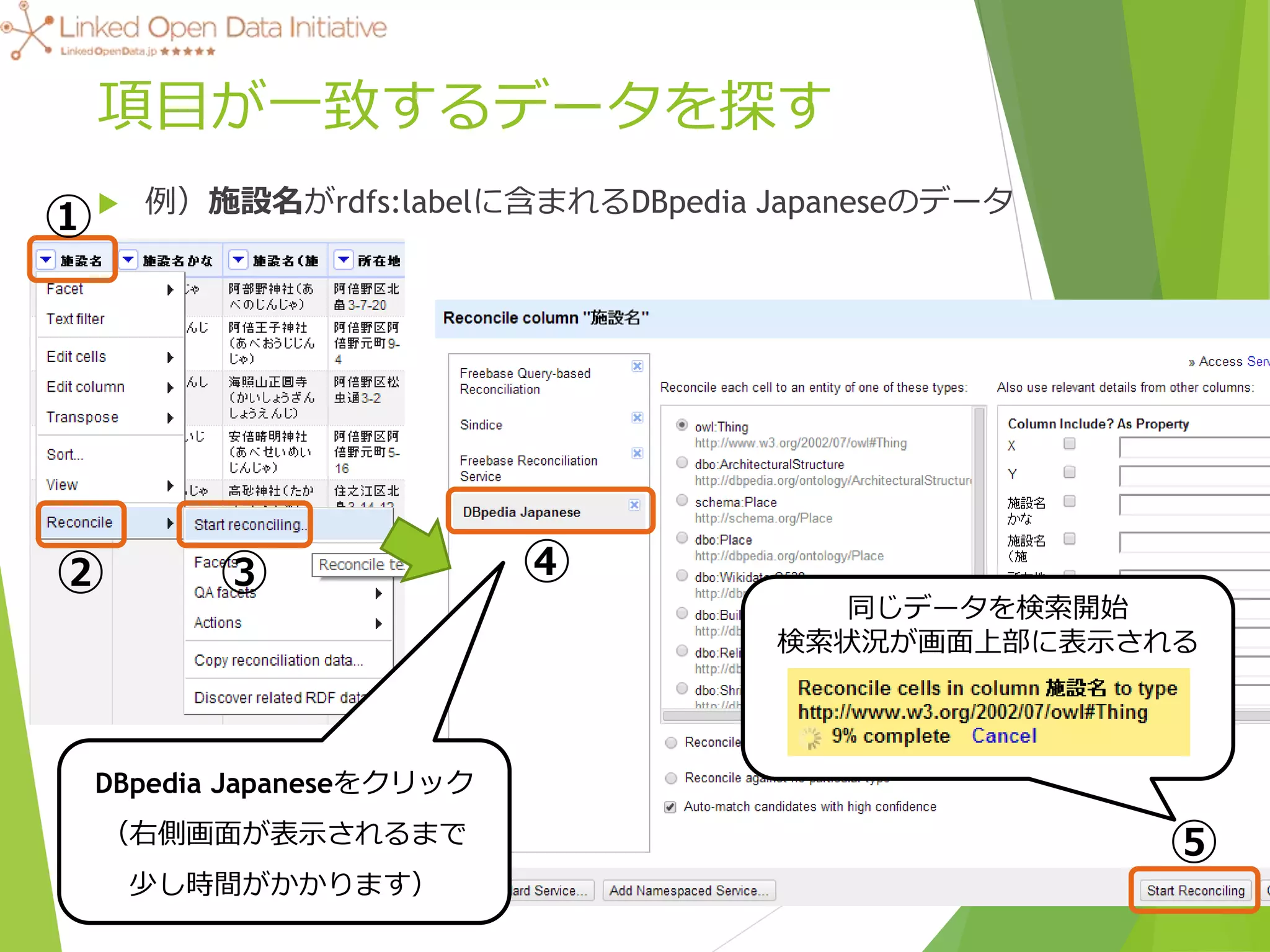Screen dimensions: 1270x952
Task: Expand the Actions submenu arrow
Action: [x=378, y=624]
